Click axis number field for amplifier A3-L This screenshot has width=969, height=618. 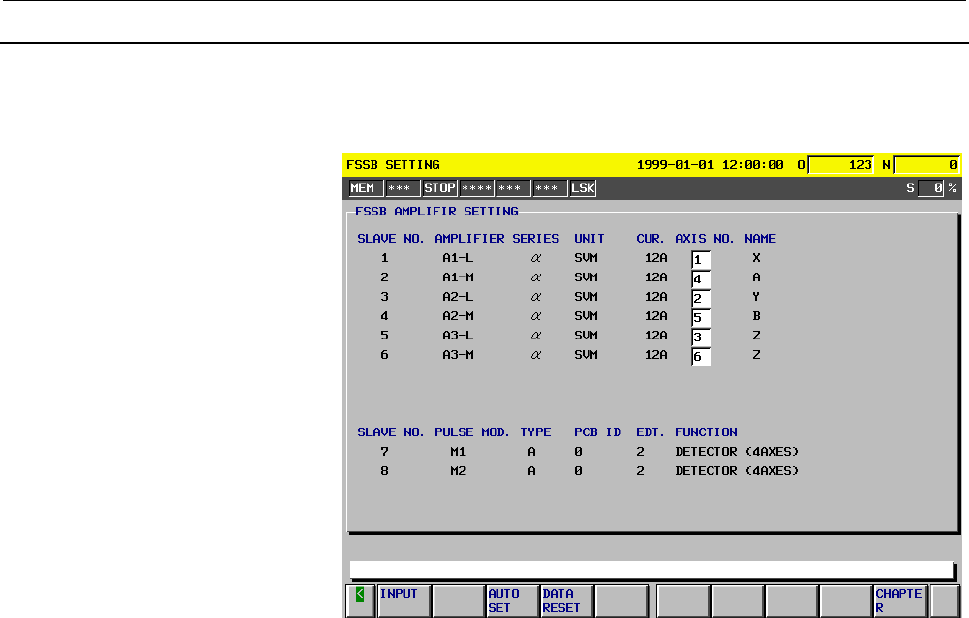coord(701,336)
